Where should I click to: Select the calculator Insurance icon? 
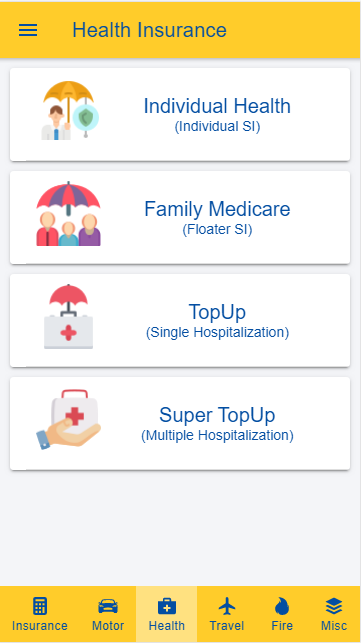(x=40, y=606)
